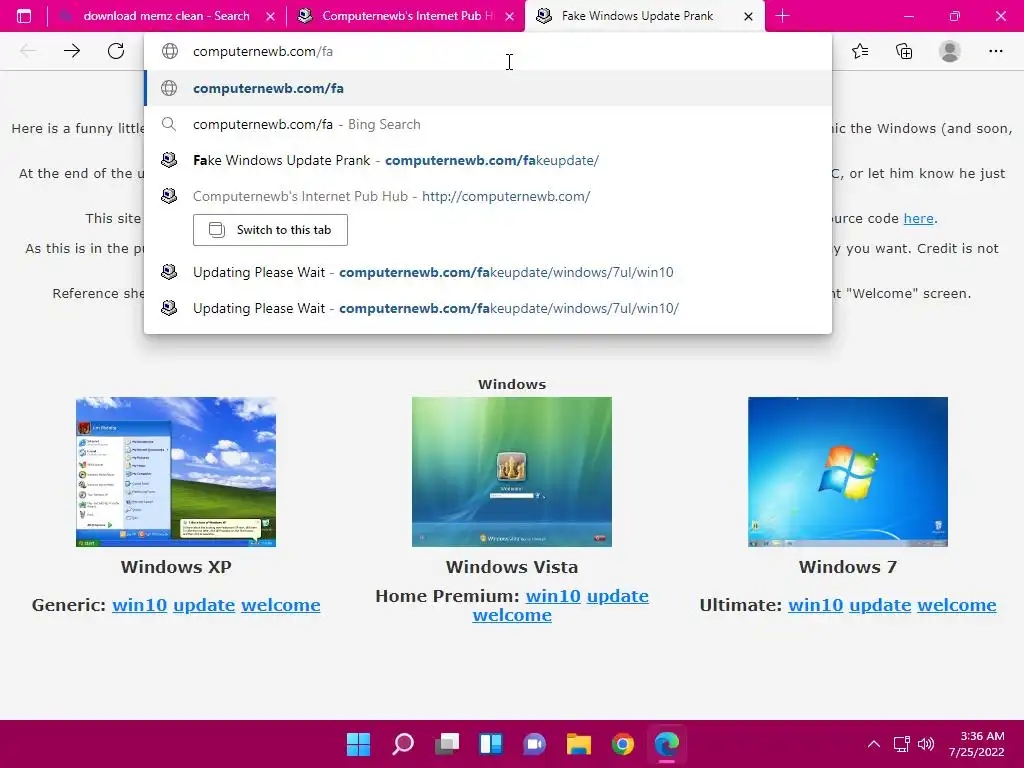Click Microsoft Edge taskbar icon
Image resolution: width=1024 pixels, height=768 pixels.
click(x=667, y=744)
